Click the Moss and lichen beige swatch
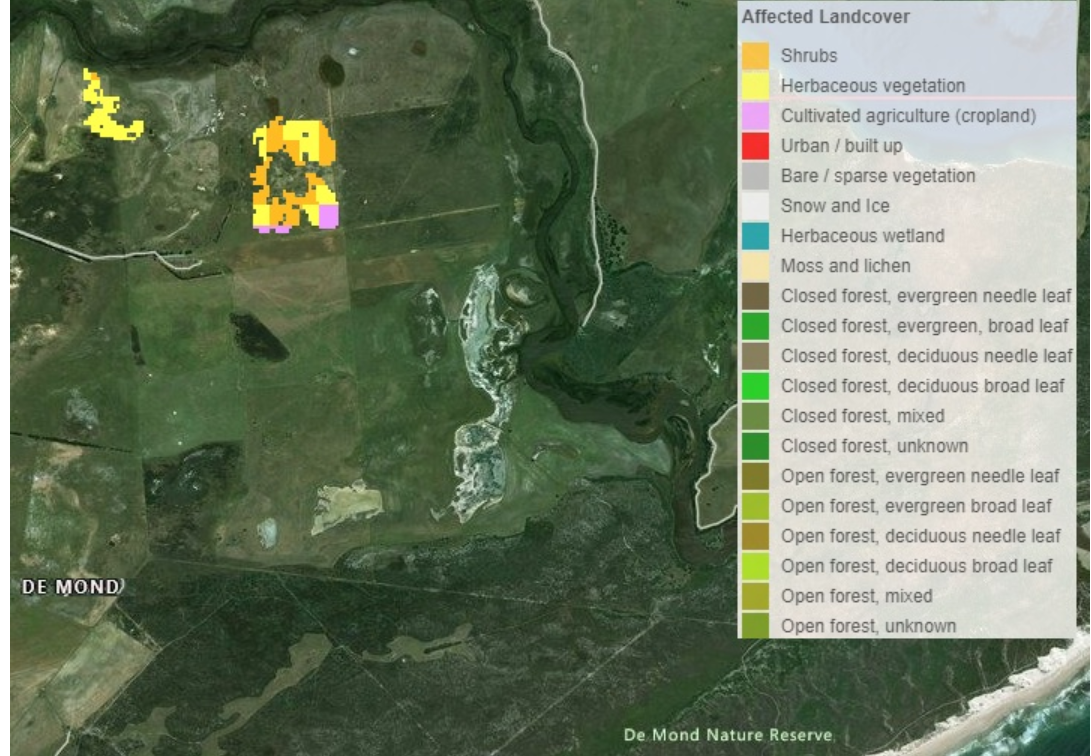This screenshot has height=756, width=1091. 755,266
